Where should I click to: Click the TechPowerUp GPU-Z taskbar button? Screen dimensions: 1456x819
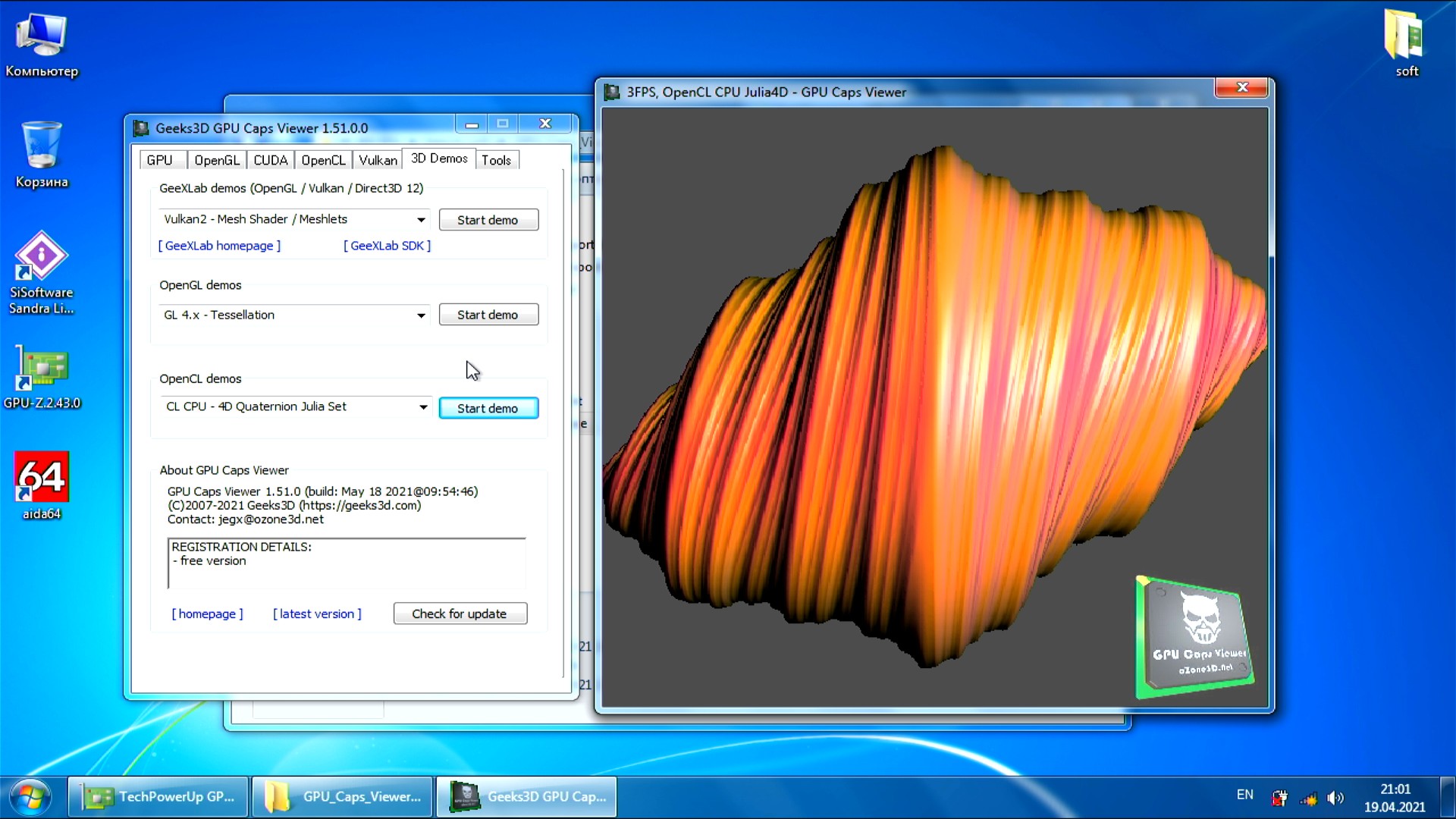click(159, 797)
